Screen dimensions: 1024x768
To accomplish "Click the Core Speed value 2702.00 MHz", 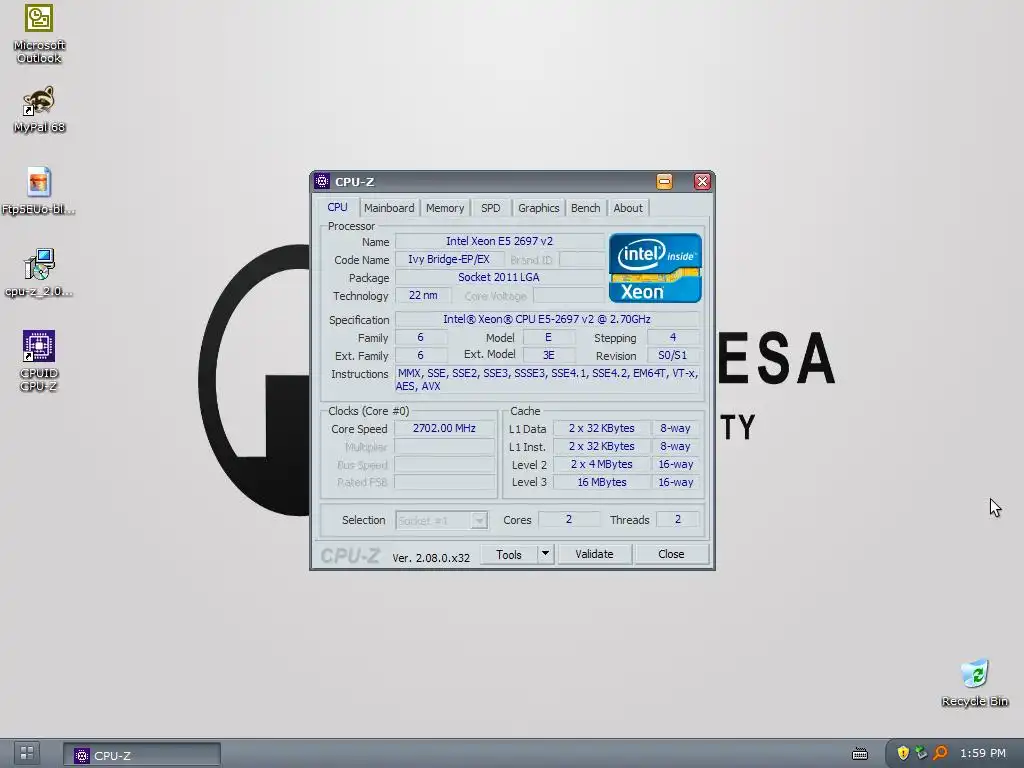I will (444, 428).
